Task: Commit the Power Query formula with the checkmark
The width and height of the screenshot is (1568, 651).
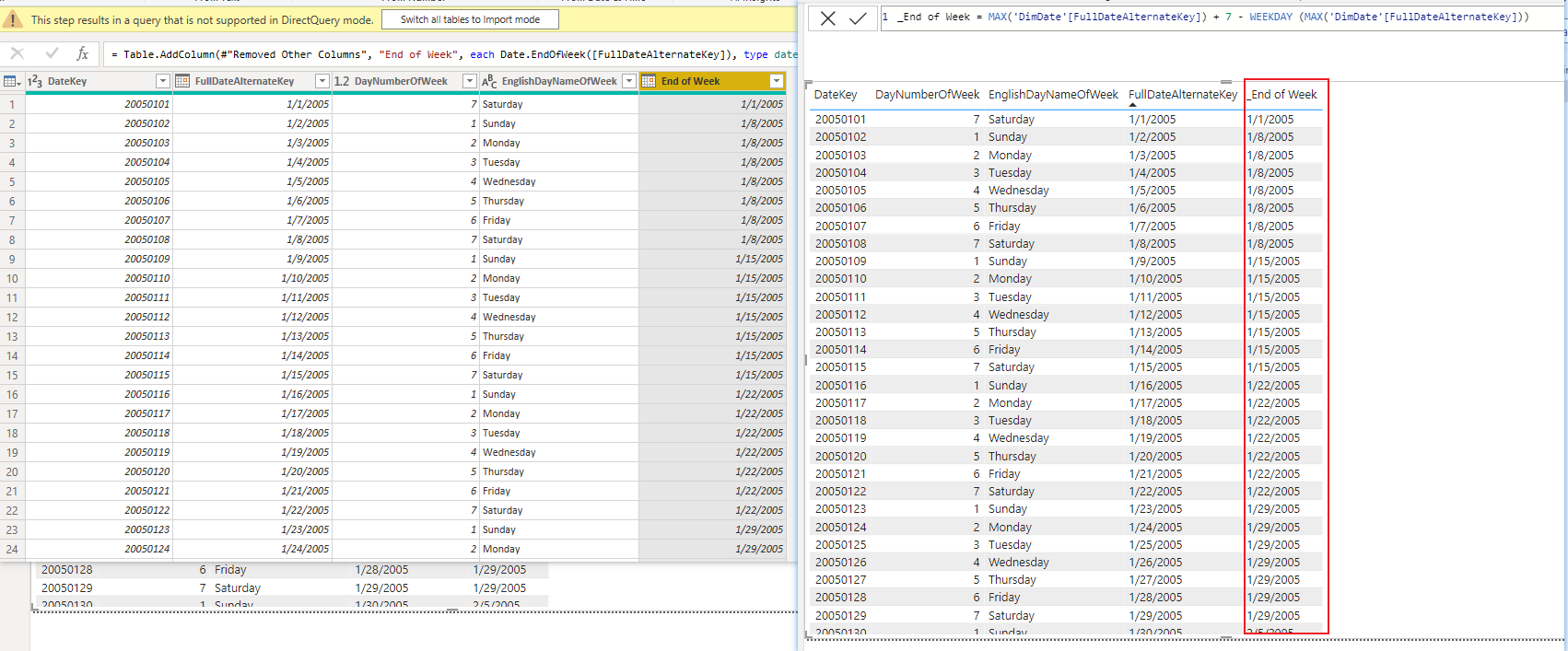Action: [52, 53]
